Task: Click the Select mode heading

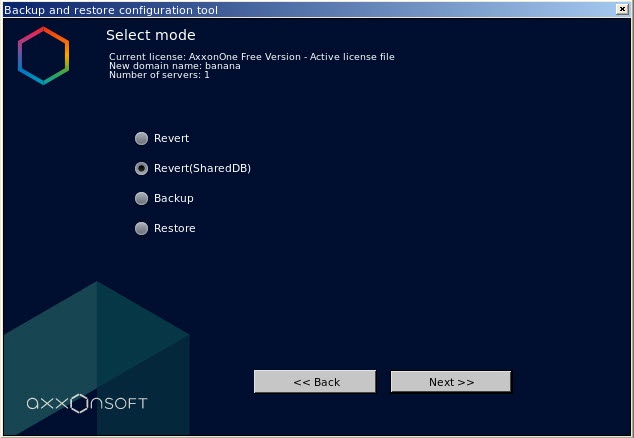Action: click(151, 35)
